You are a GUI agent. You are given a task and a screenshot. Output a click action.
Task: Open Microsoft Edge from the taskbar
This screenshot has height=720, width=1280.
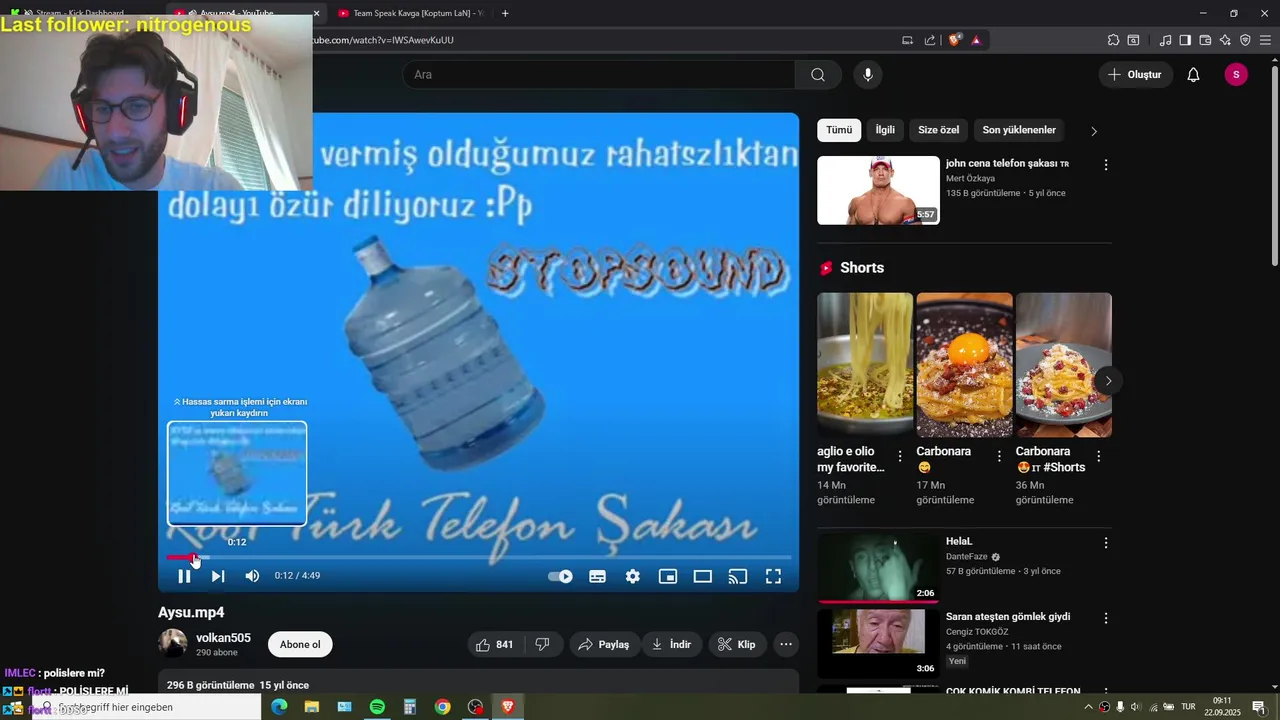point(279,707)
